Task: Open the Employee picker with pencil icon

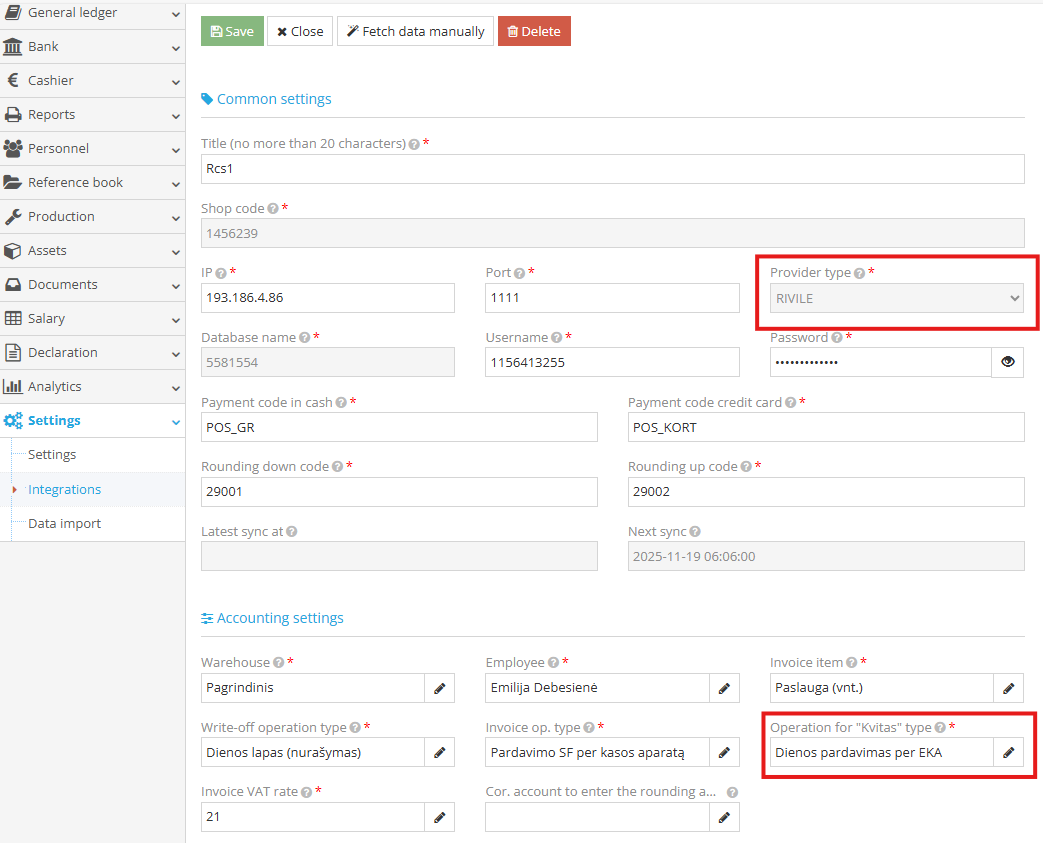Action: (x=724, y=688)
